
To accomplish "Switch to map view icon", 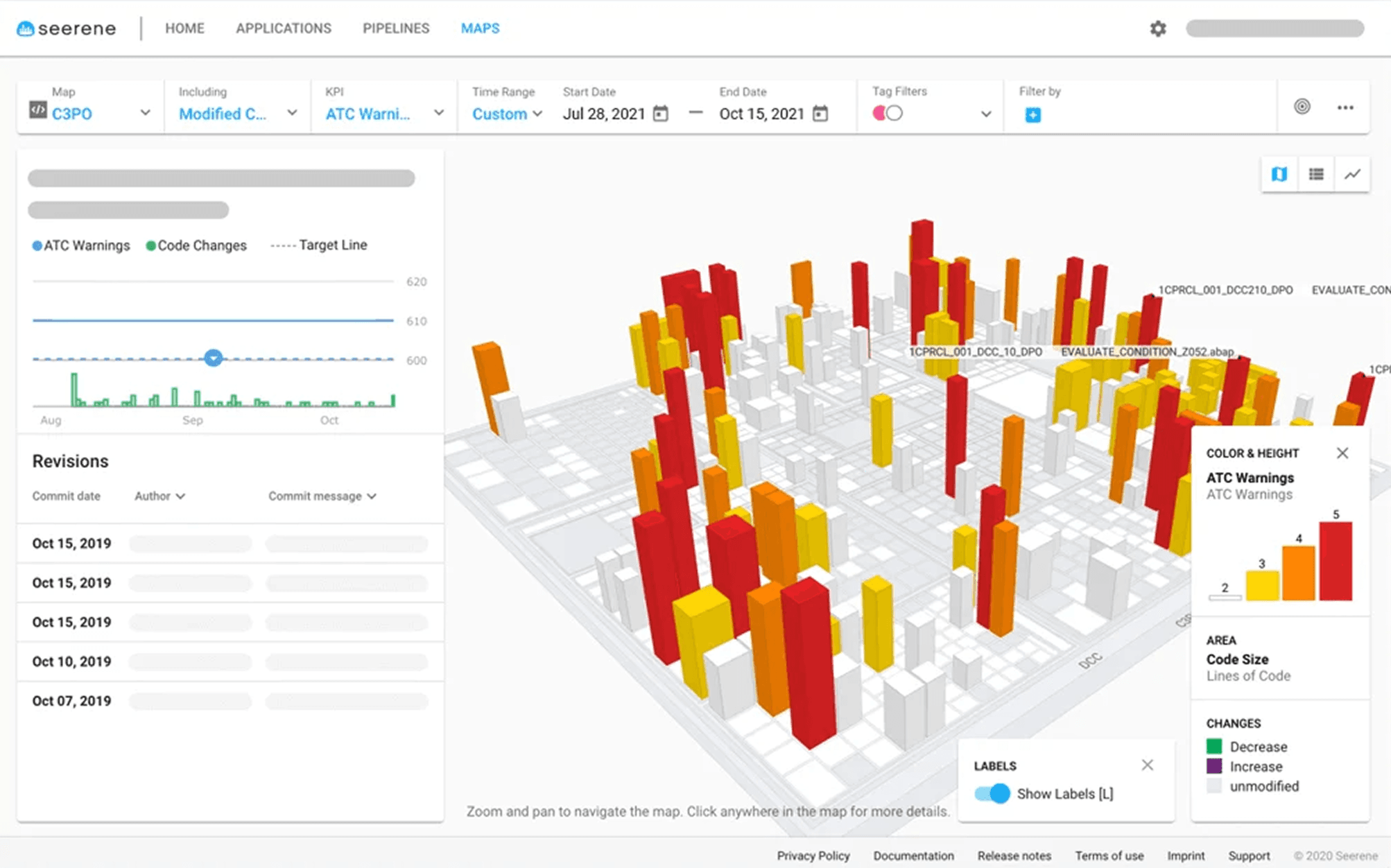I will pos(1279,174).
